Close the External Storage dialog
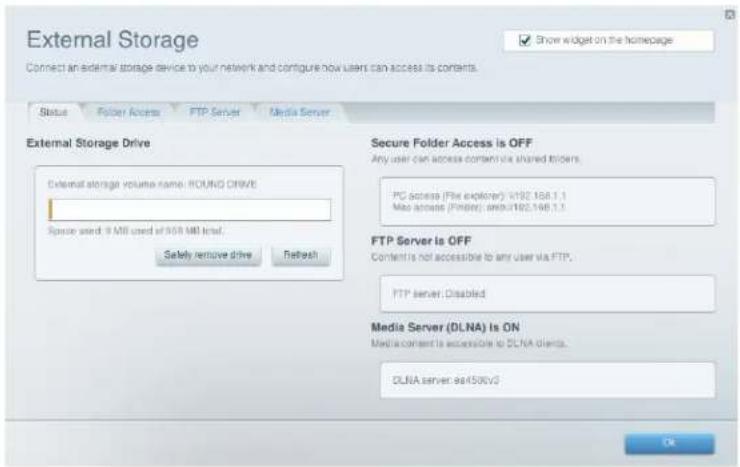 tap(730, 15)
